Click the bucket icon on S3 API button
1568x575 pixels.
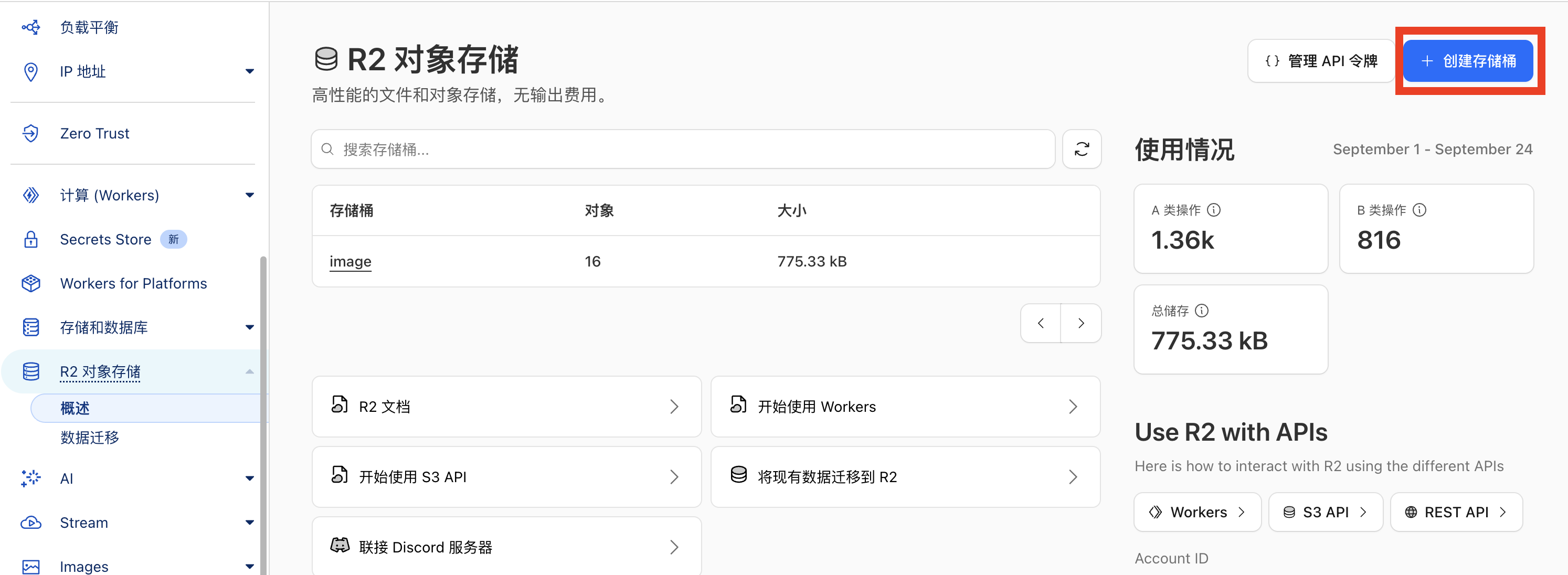[1289, 513]
